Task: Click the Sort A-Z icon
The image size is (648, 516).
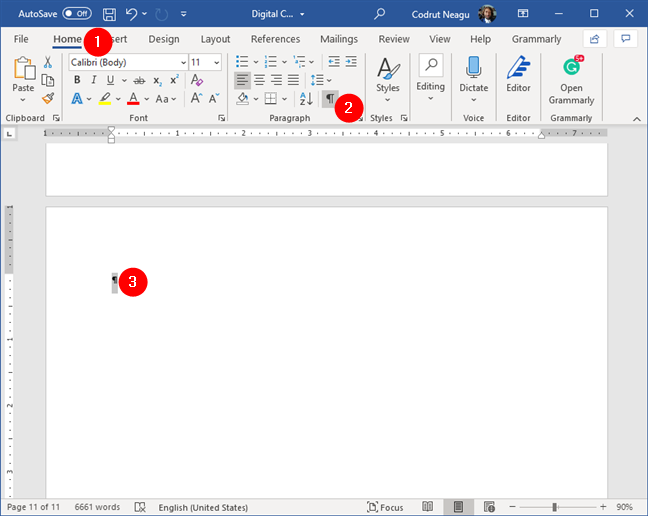Action: pyautogui.click(x=307, y=99)
